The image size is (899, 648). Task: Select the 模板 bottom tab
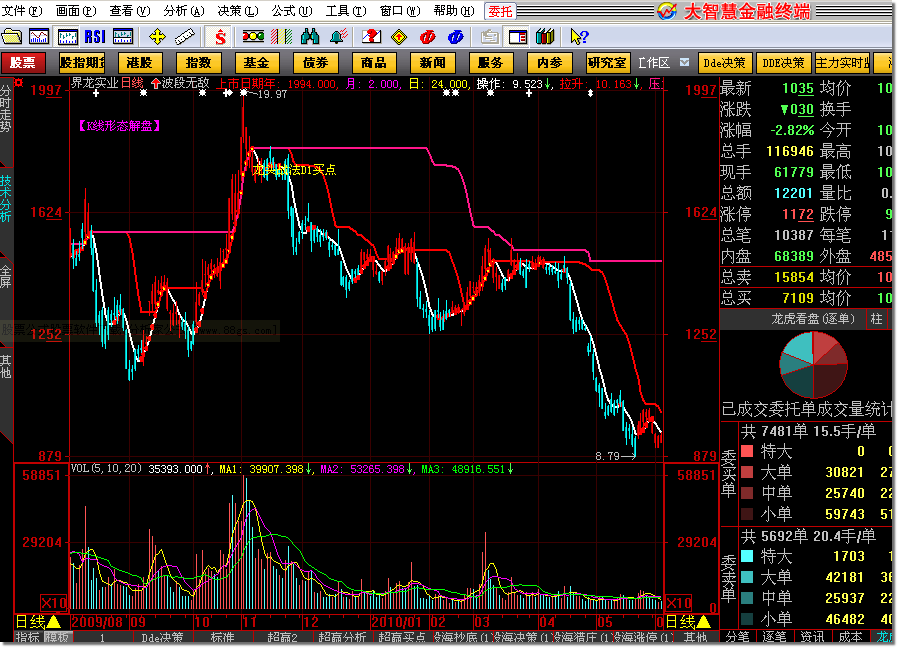[57, 637]
